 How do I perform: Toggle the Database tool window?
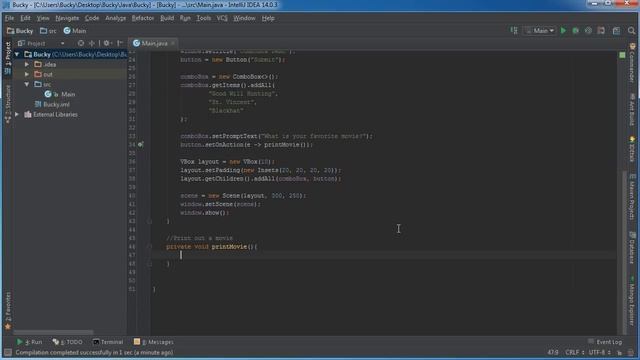pyautogui.click(x=632, y=248)
